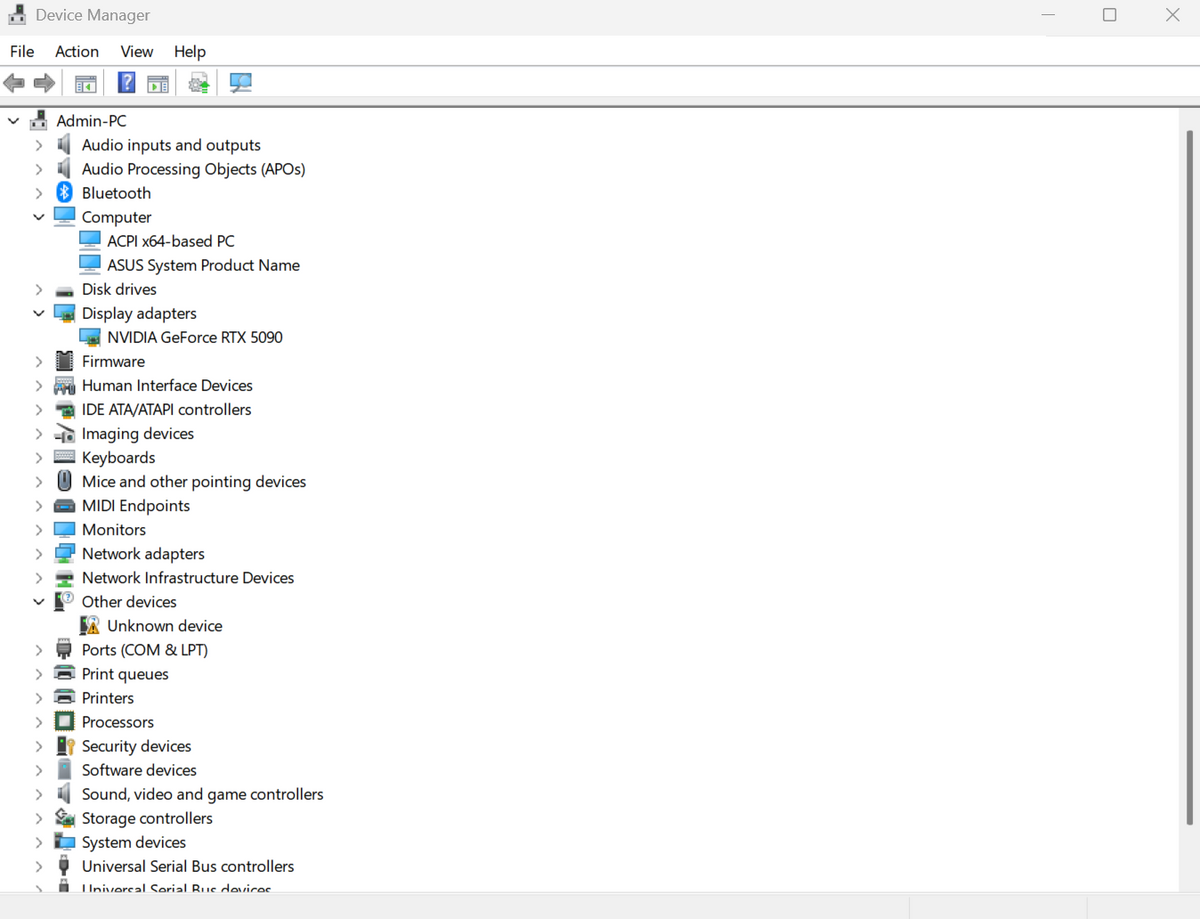Expand the Print queues category
The height and width of the screenshot is (919, 1200).
coord(39,674)
